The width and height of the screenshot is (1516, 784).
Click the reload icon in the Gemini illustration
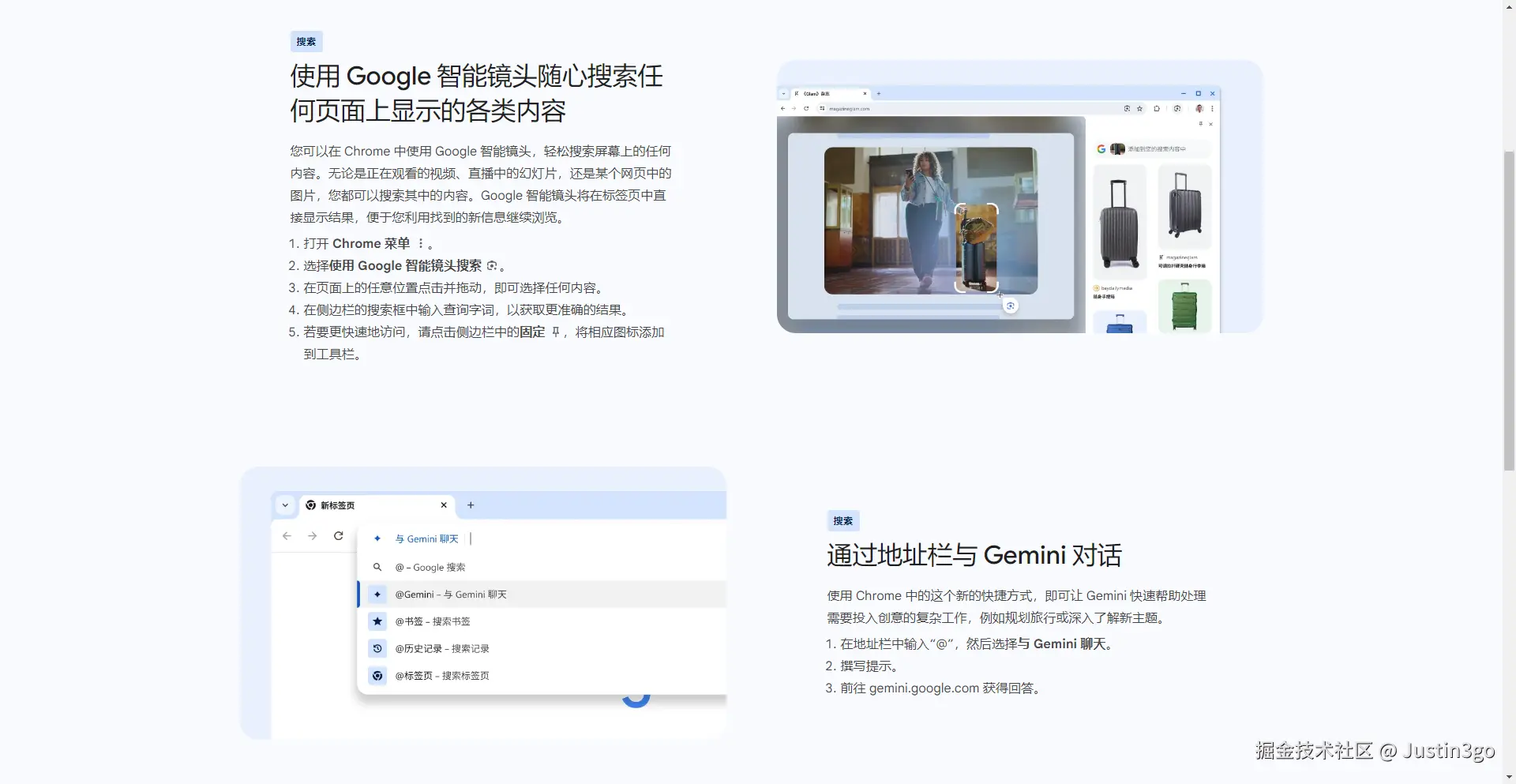(x=339, y=536)
